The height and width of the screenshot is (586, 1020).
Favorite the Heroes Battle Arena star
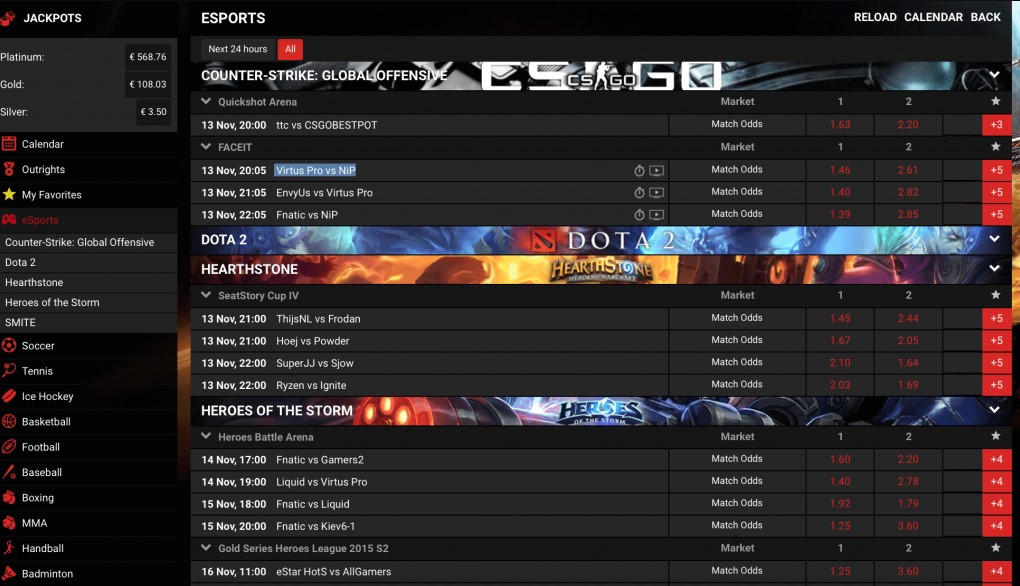pos(995,436)
